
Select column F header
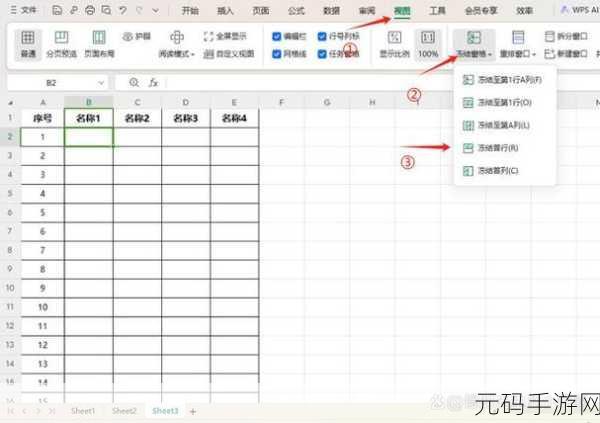[x=282, y=103]
